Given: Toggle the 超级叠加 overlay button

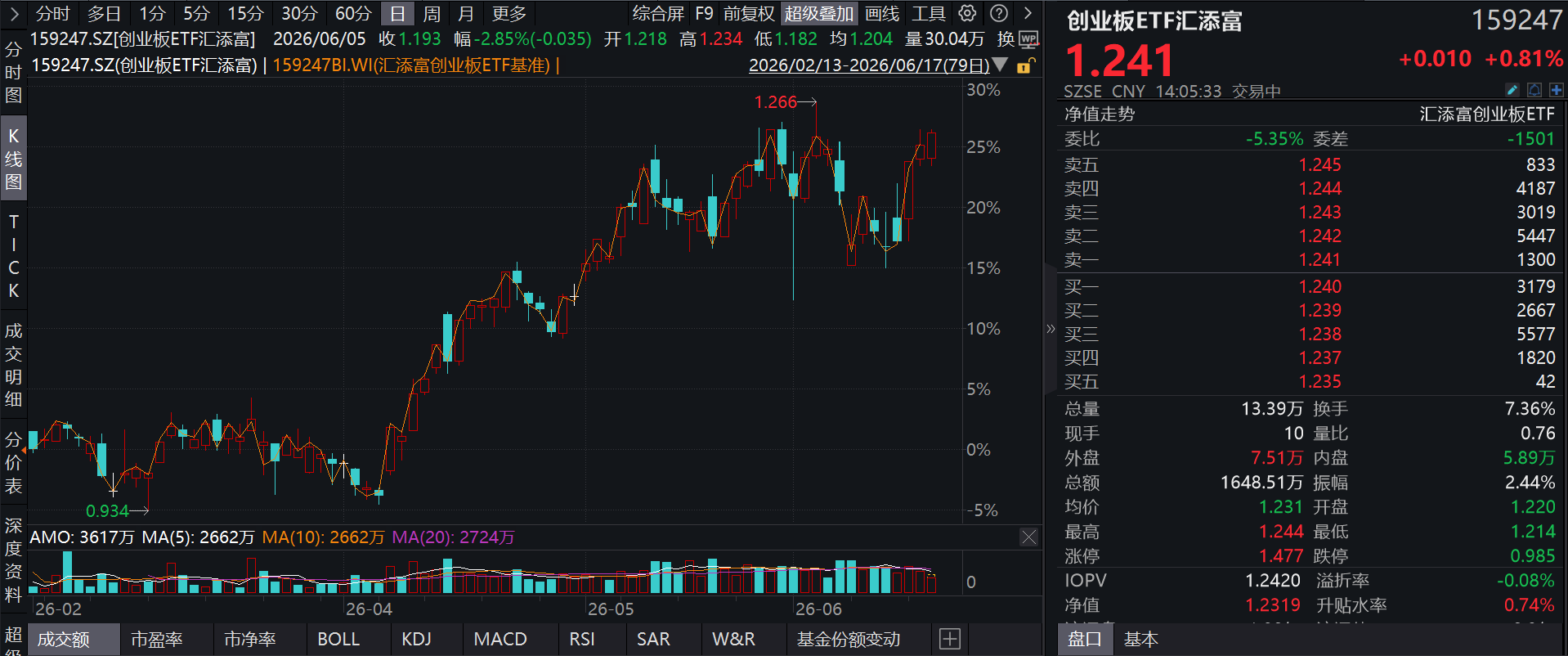Looking at the screenshot, I should pos(819,14).
